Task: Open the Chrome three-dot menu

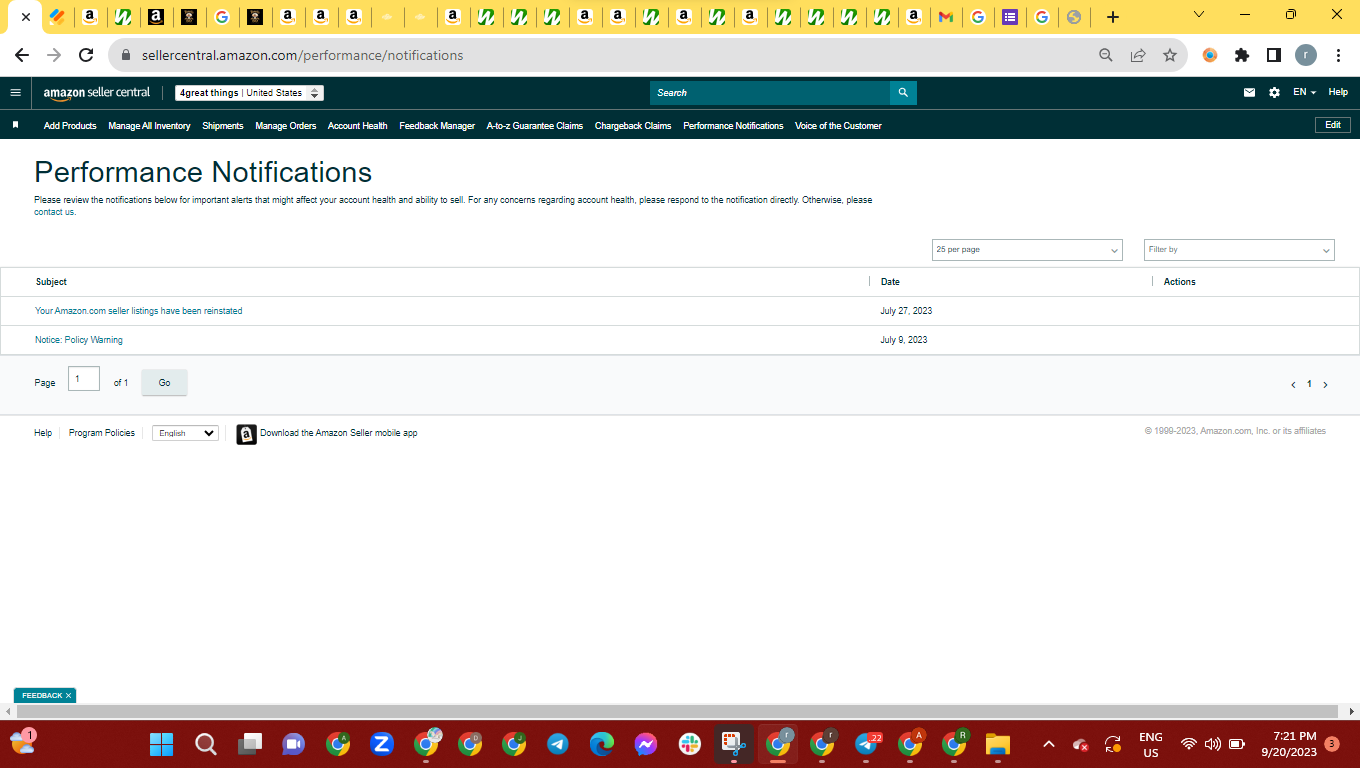Action: 1338,55
